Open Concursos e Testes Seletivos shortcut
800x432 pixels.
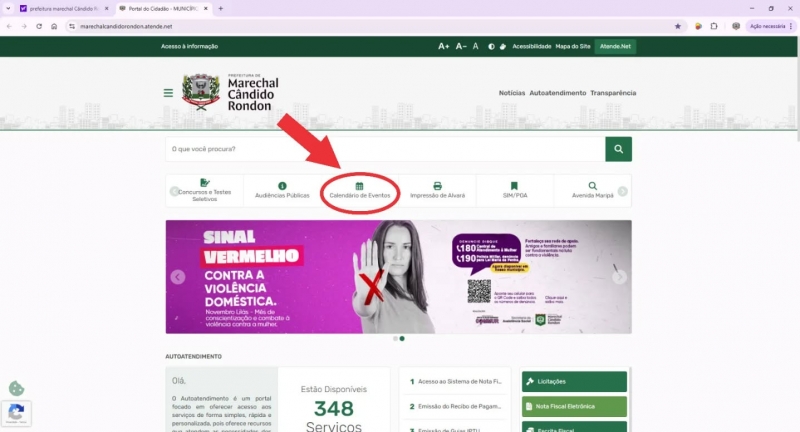point(205,190)
